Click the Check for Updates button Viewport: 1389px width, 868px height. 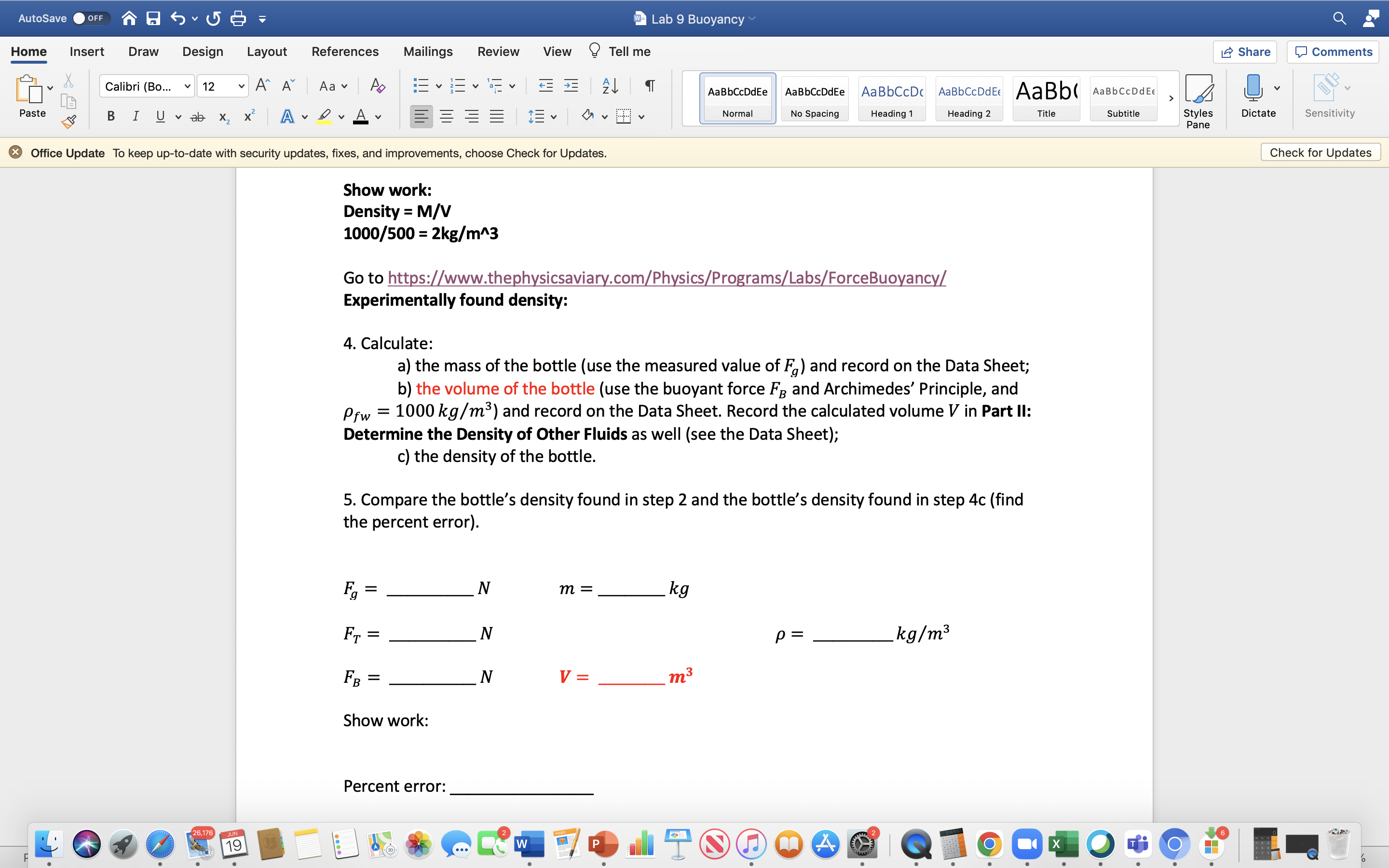(x=1320, y=152)
